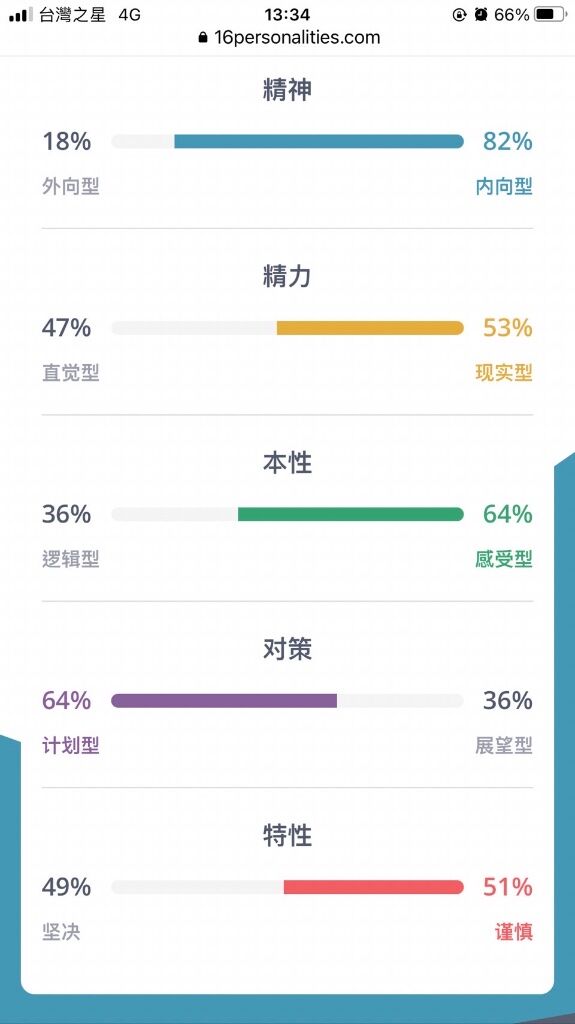Viewport: 575px width, 1024px height.
Task: Select the 内向型 label
Action: [504, 187]
